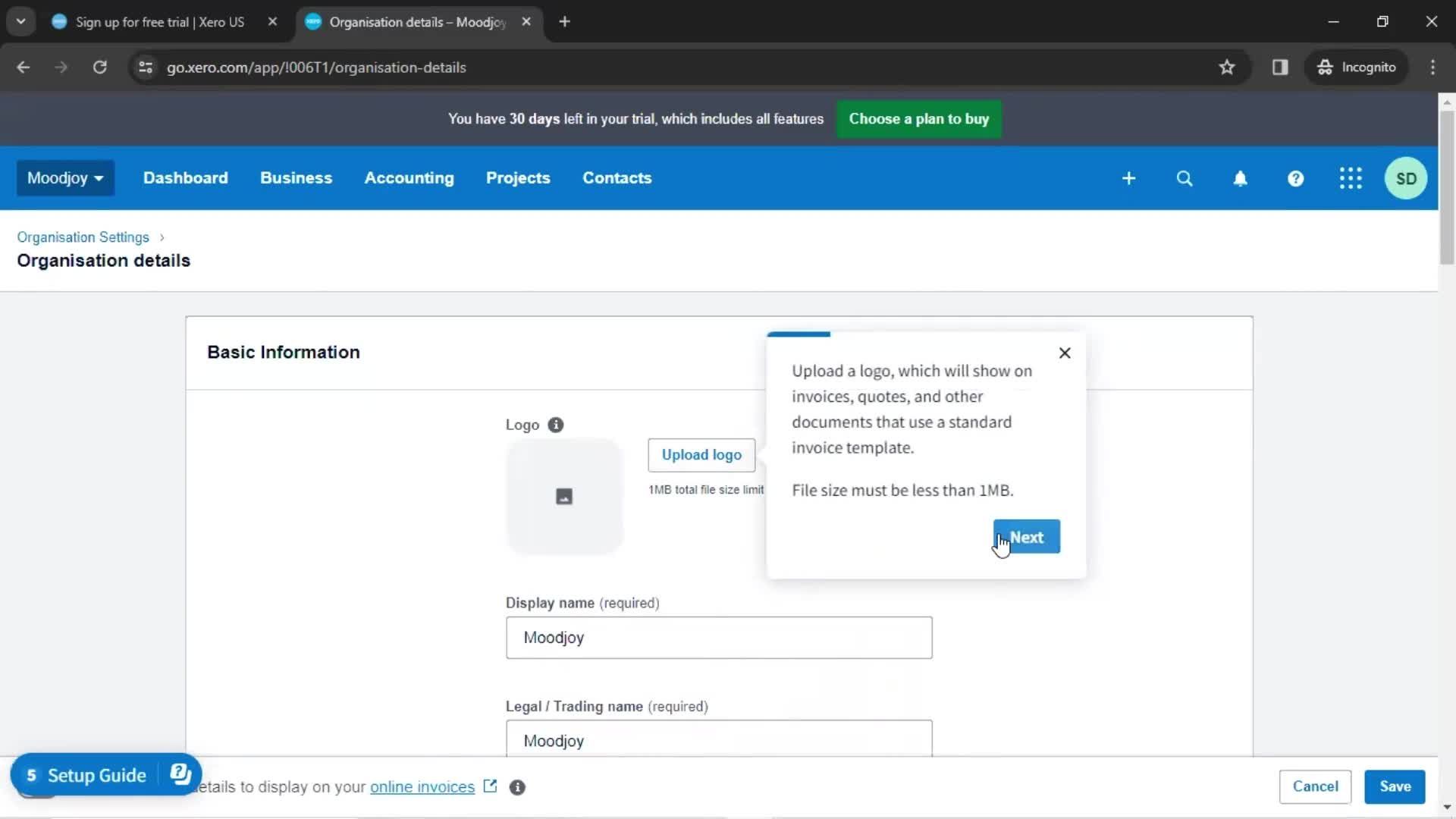The width and height of the screenshot is (1456, 819).
Task: Open the SD user avatar menu
Action: click(x=1406, y=178)
